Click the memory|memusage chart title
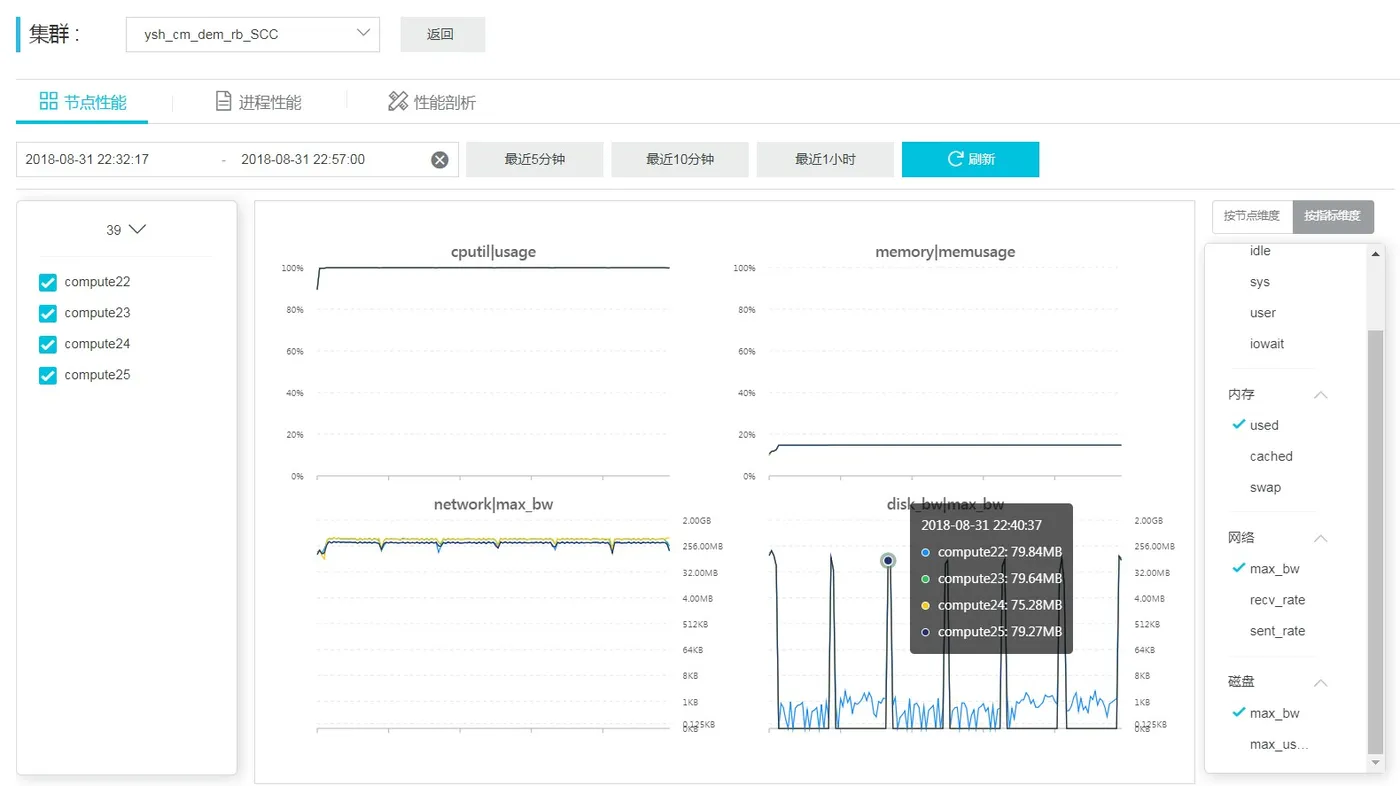 click(945, 252)
